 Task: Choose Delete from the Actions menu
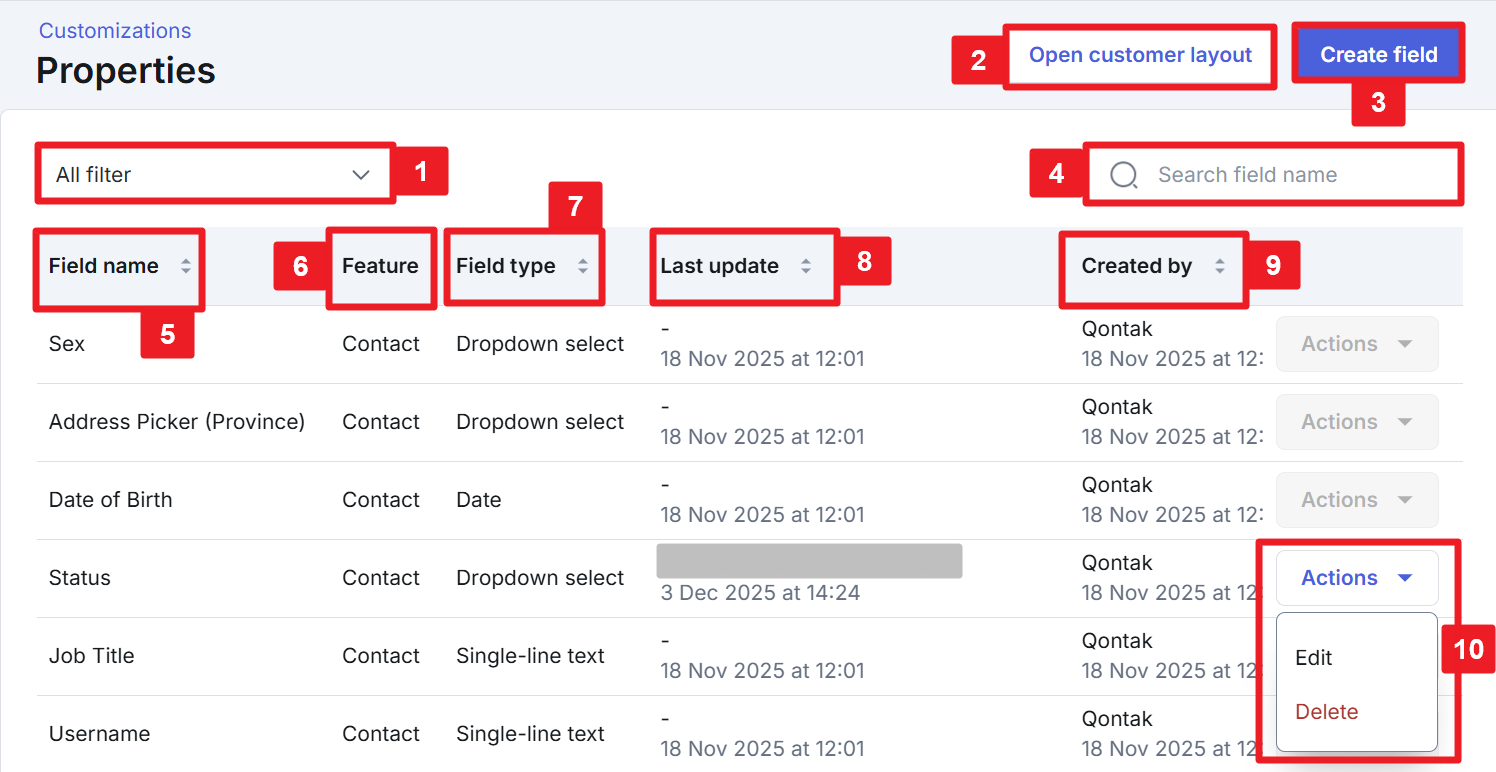1326,712
